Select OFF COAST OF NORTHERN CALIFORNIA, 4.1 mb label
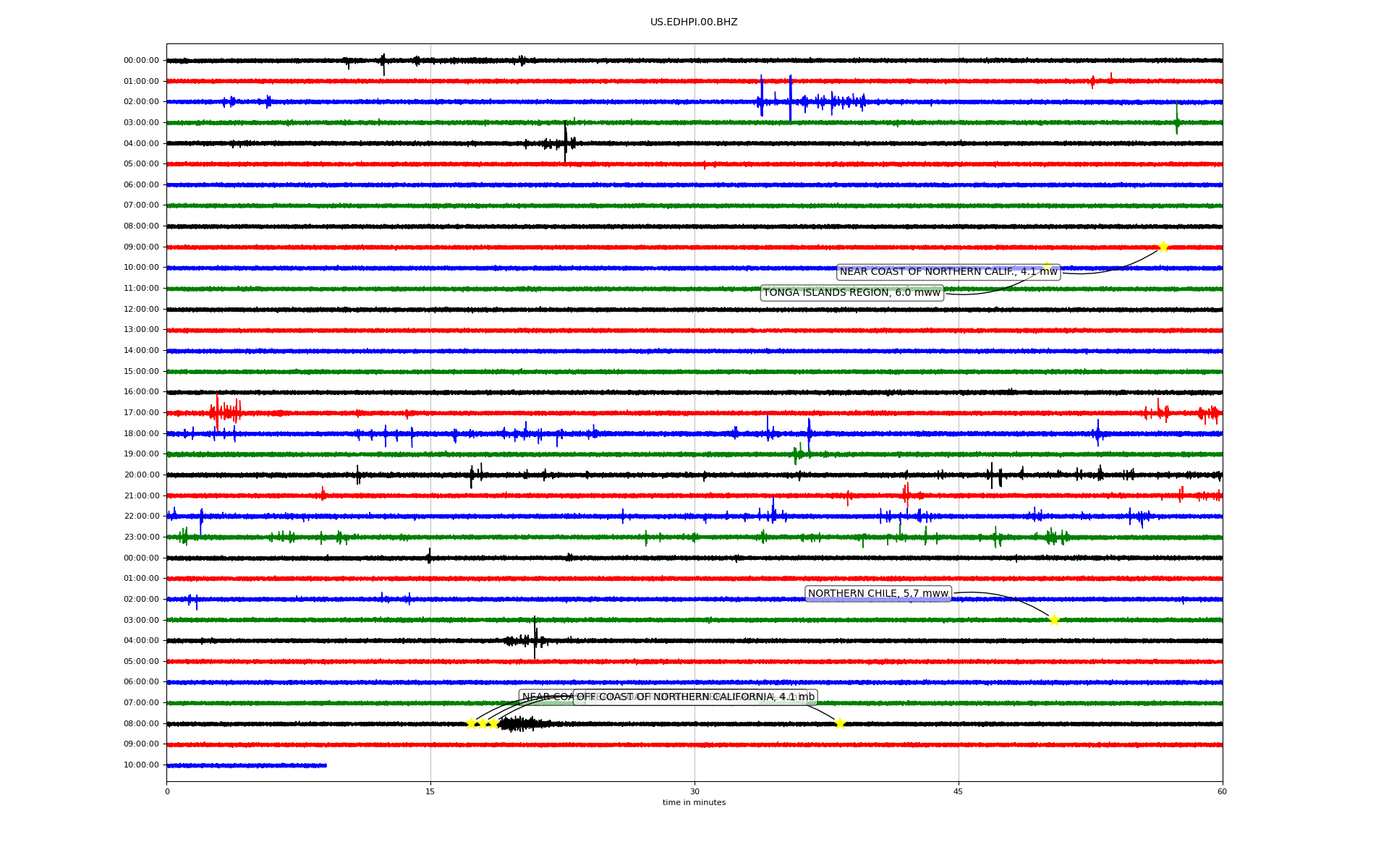Viewport: 1389px width, 868px height. [695, 697]
